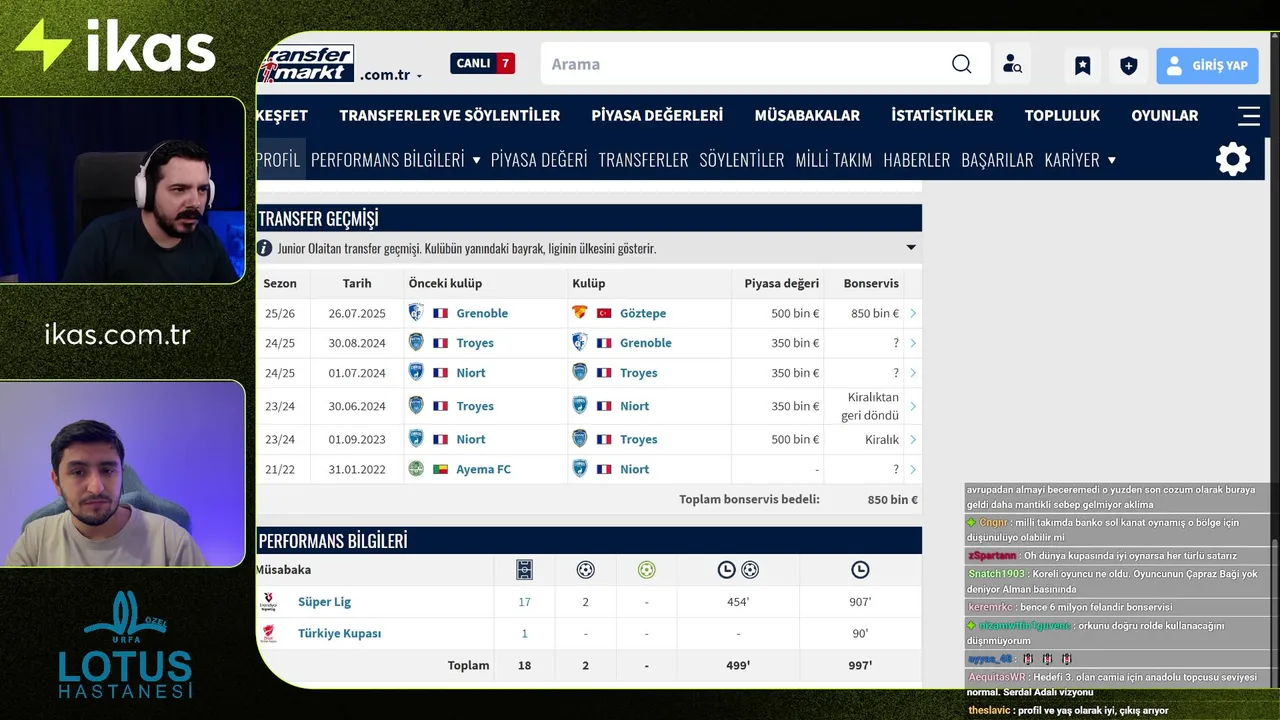Select the PROFİL tab
Image resolution: width=1280 pixels, height=720 pixels.
(280, 159)
